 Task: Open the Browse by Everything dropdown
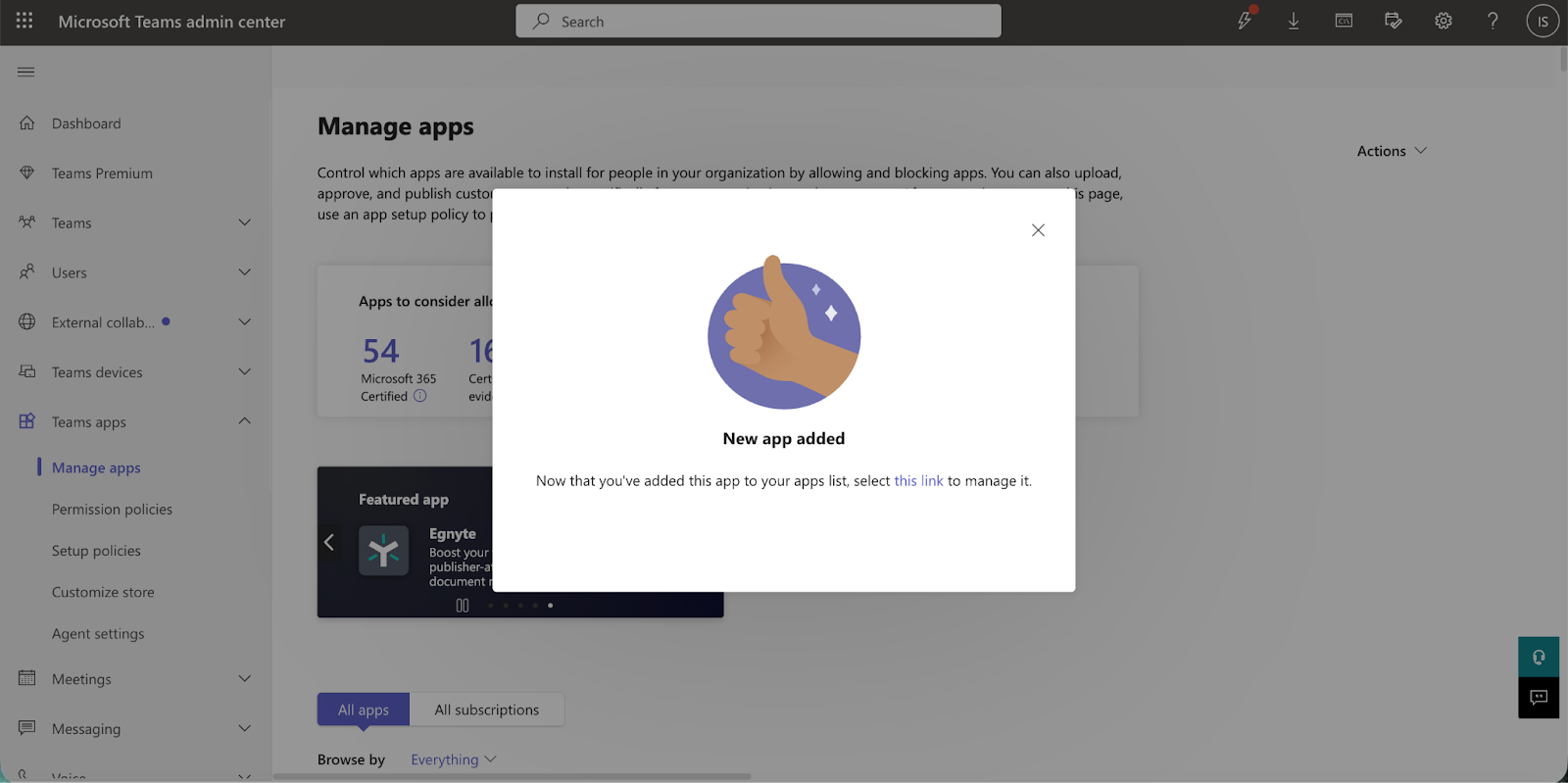point(454,759)
